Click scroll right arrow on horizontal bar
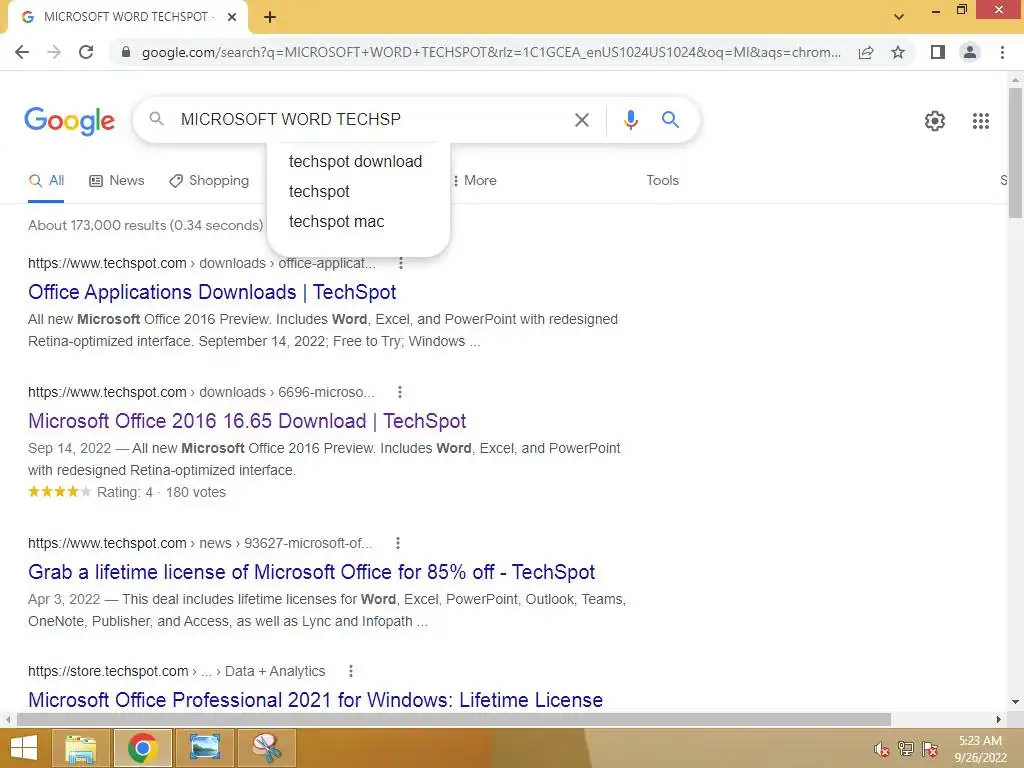The image size is (1024, 768). click(999, 719)
